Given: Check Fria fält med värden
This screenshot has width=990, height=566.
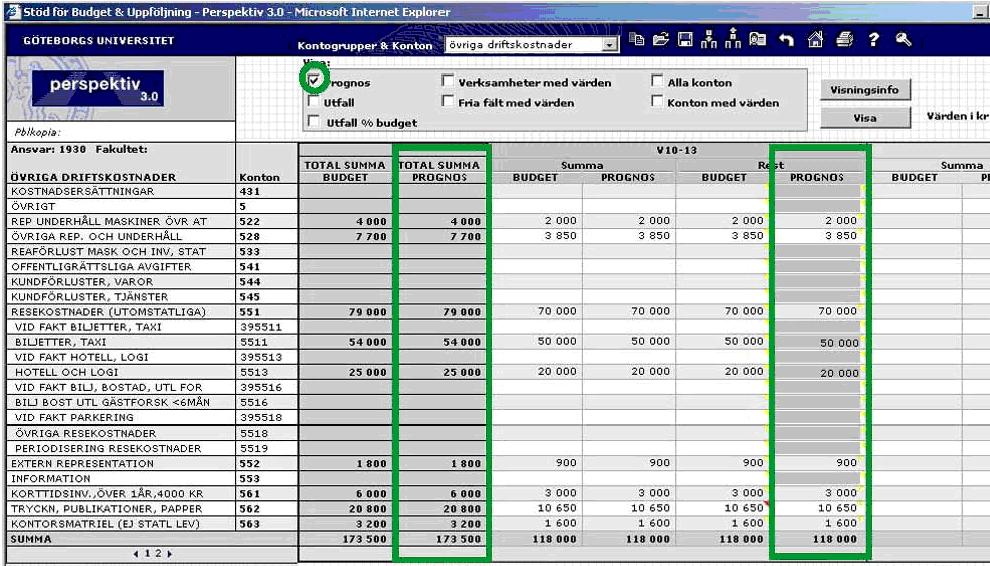Looking at the screenshot, I should (x=448, y=101).
